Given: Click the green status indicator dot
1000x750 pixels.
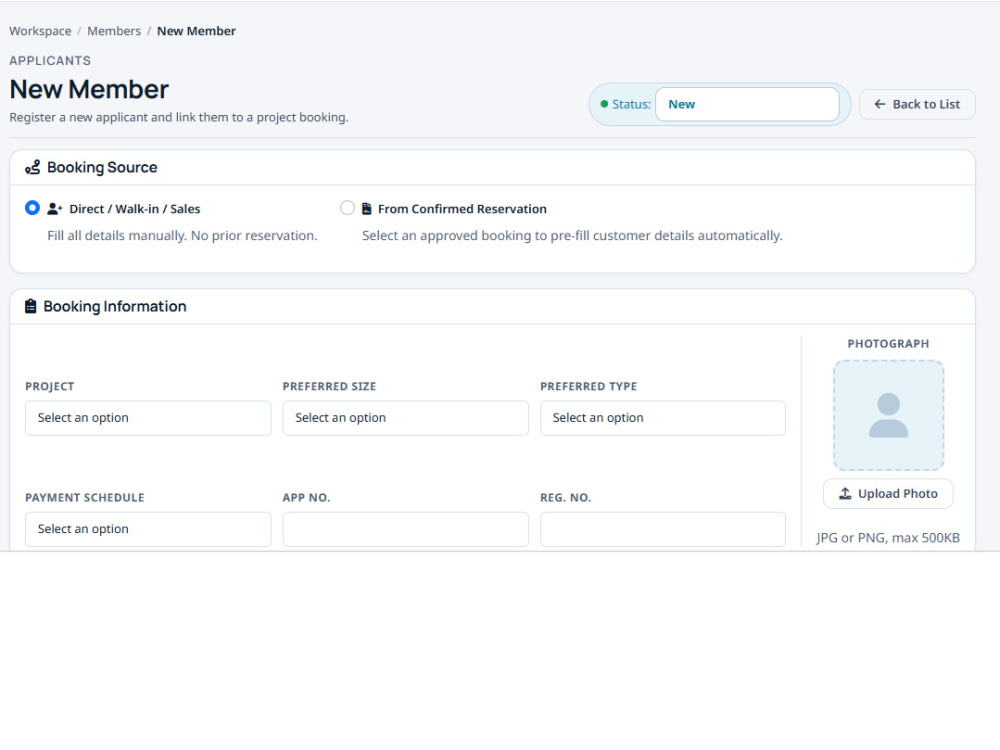Looking at the screenshot, I should (604, 104).
